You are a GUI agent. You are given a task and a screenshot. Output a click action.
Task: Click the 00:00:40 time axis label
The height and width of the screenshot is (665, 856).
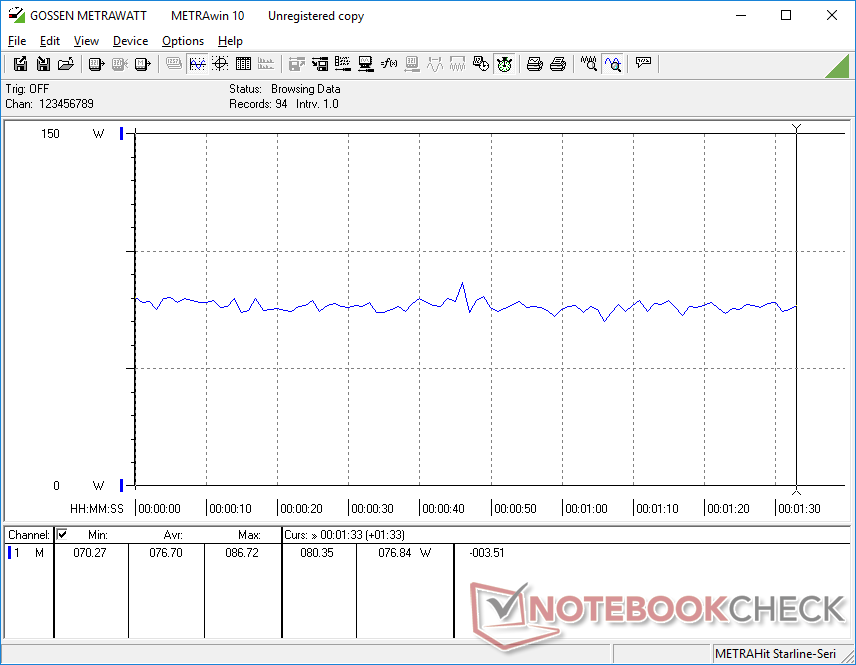tap(443, 509)
